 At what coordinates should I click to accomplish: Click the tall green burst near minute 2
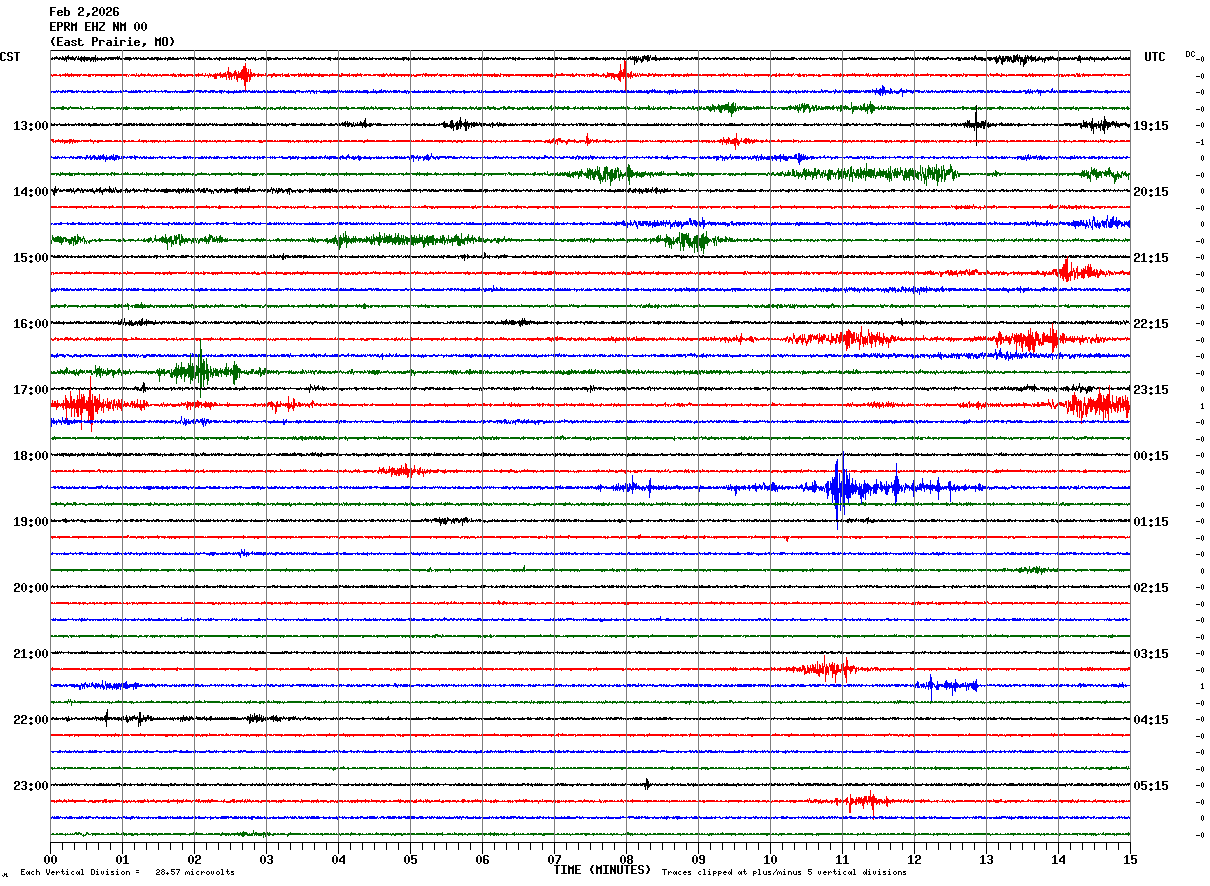pos(199,369)
